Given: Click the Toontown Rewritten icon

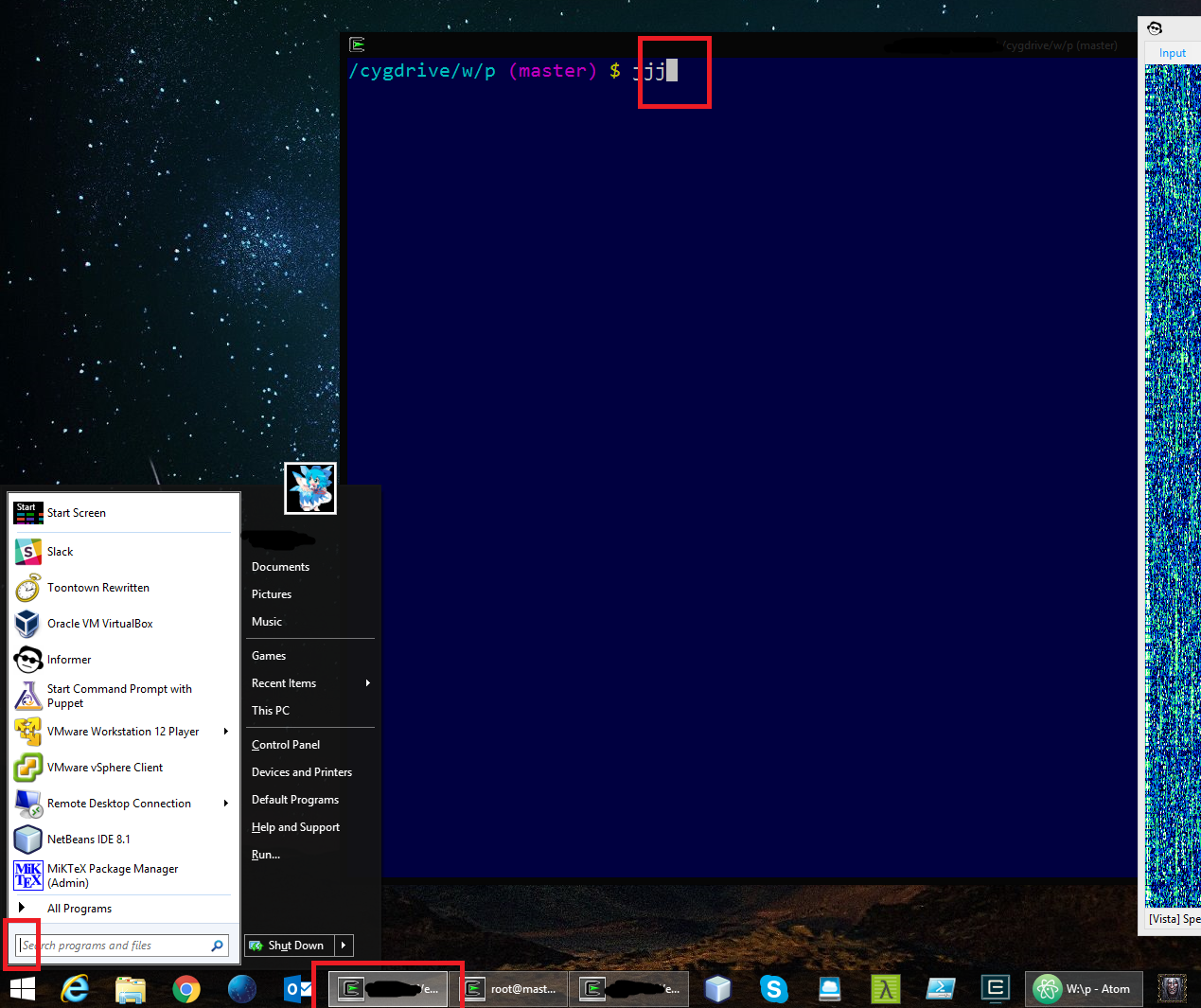Looking at the screenshot, I should 28,588.
